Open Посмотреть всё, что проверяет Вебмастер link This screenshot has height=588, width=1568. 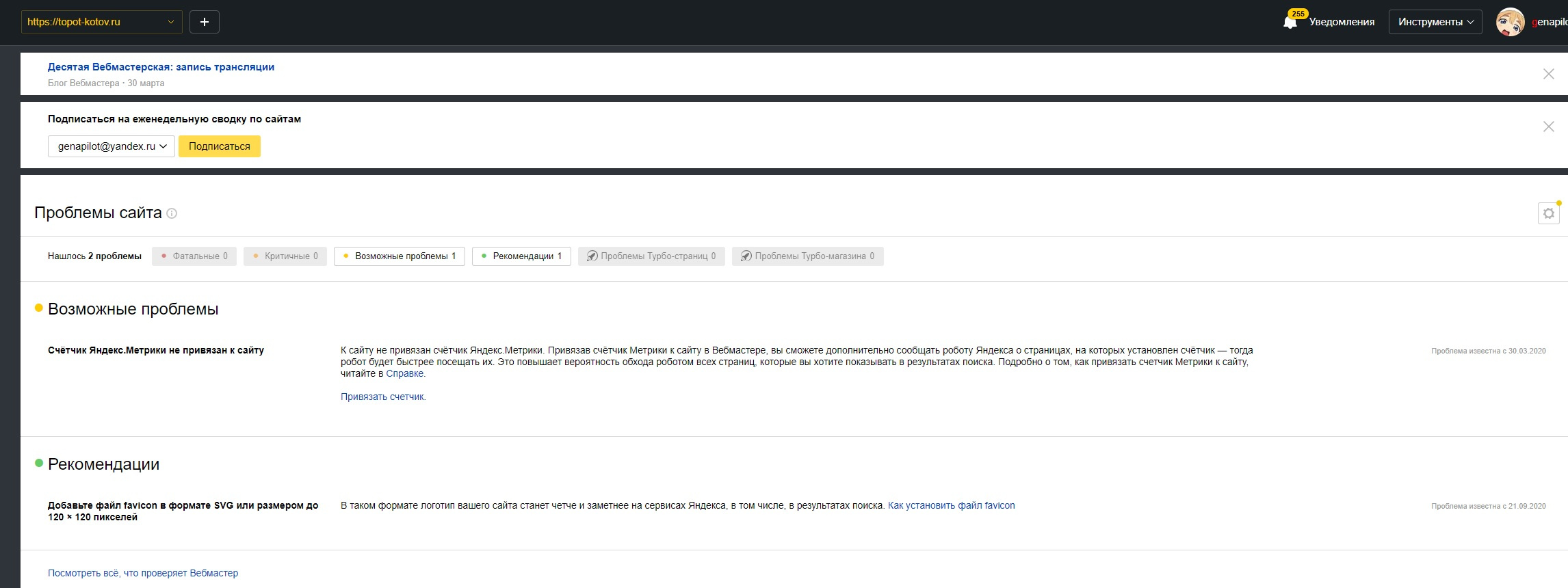pyautogui.click(x=143, y=574)
